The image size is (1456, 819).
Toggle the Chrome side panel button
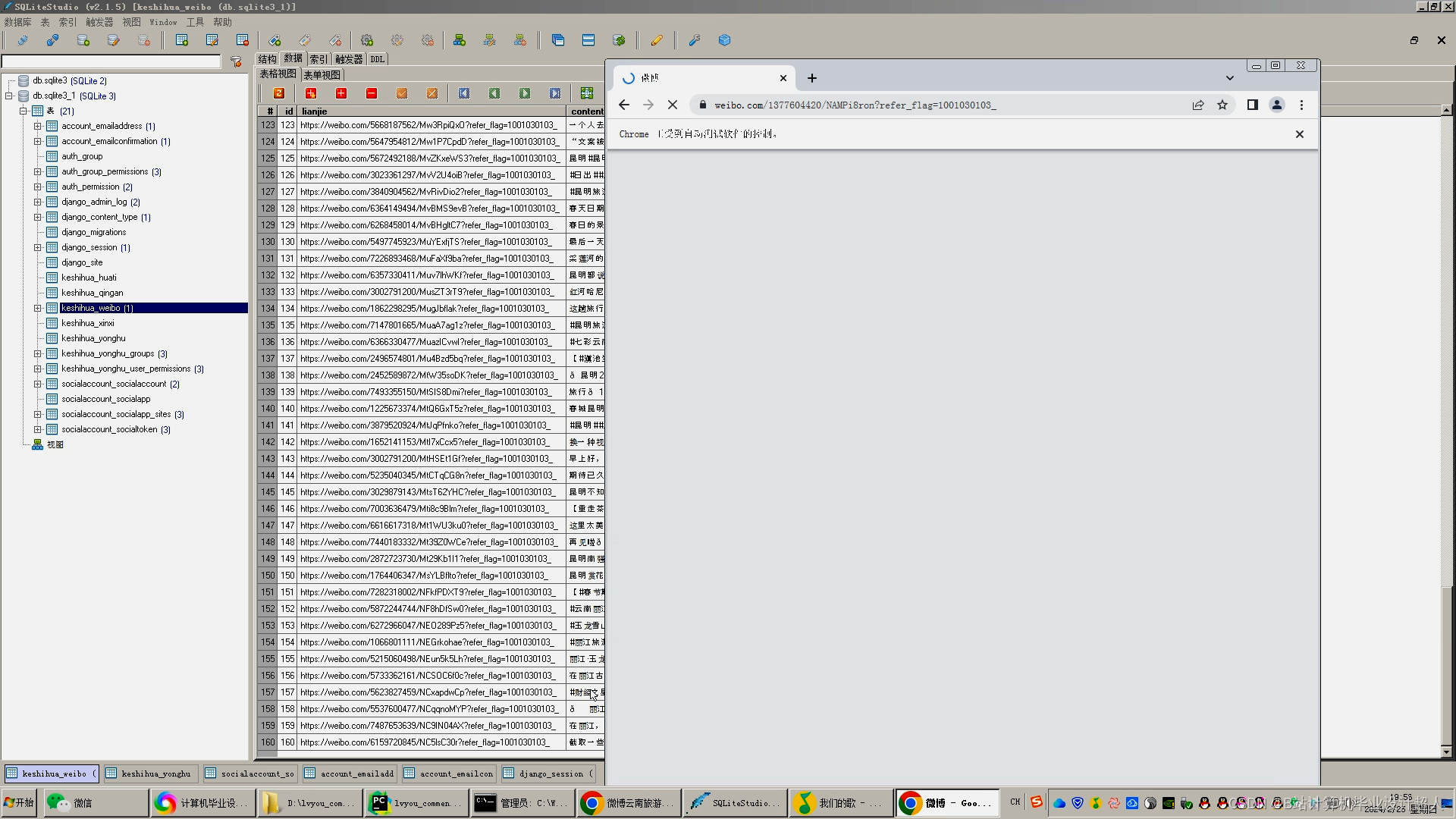click(1253, 105)
